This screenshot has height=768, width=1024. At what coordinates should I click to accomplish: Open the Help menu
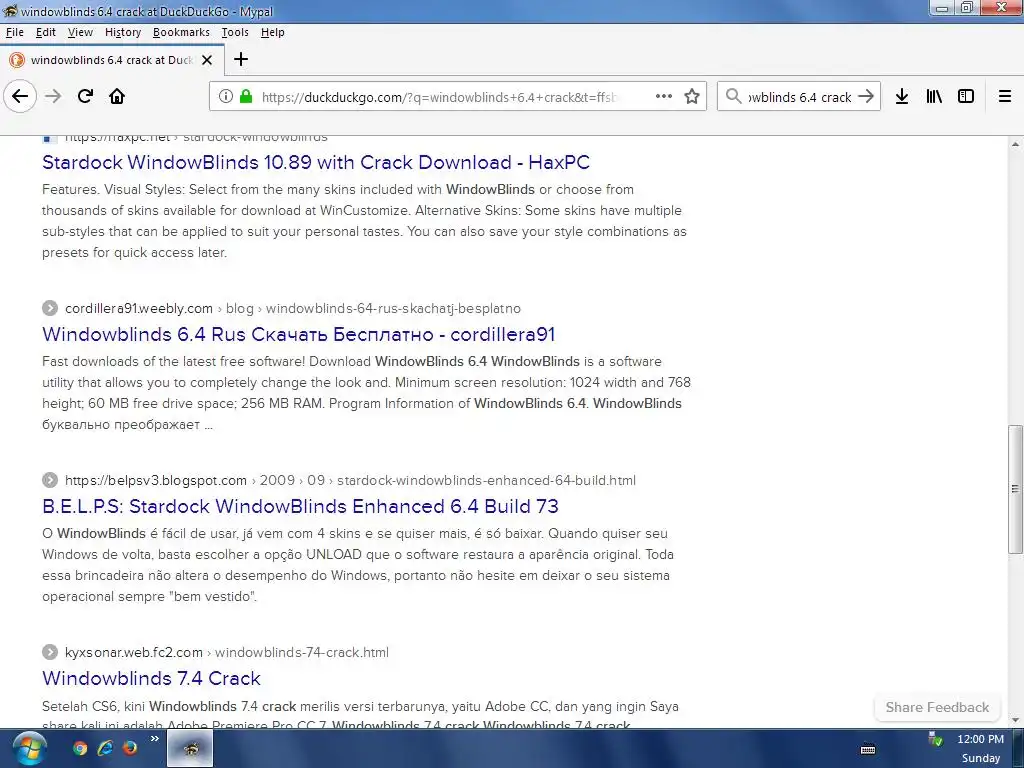tap(272, 32)
